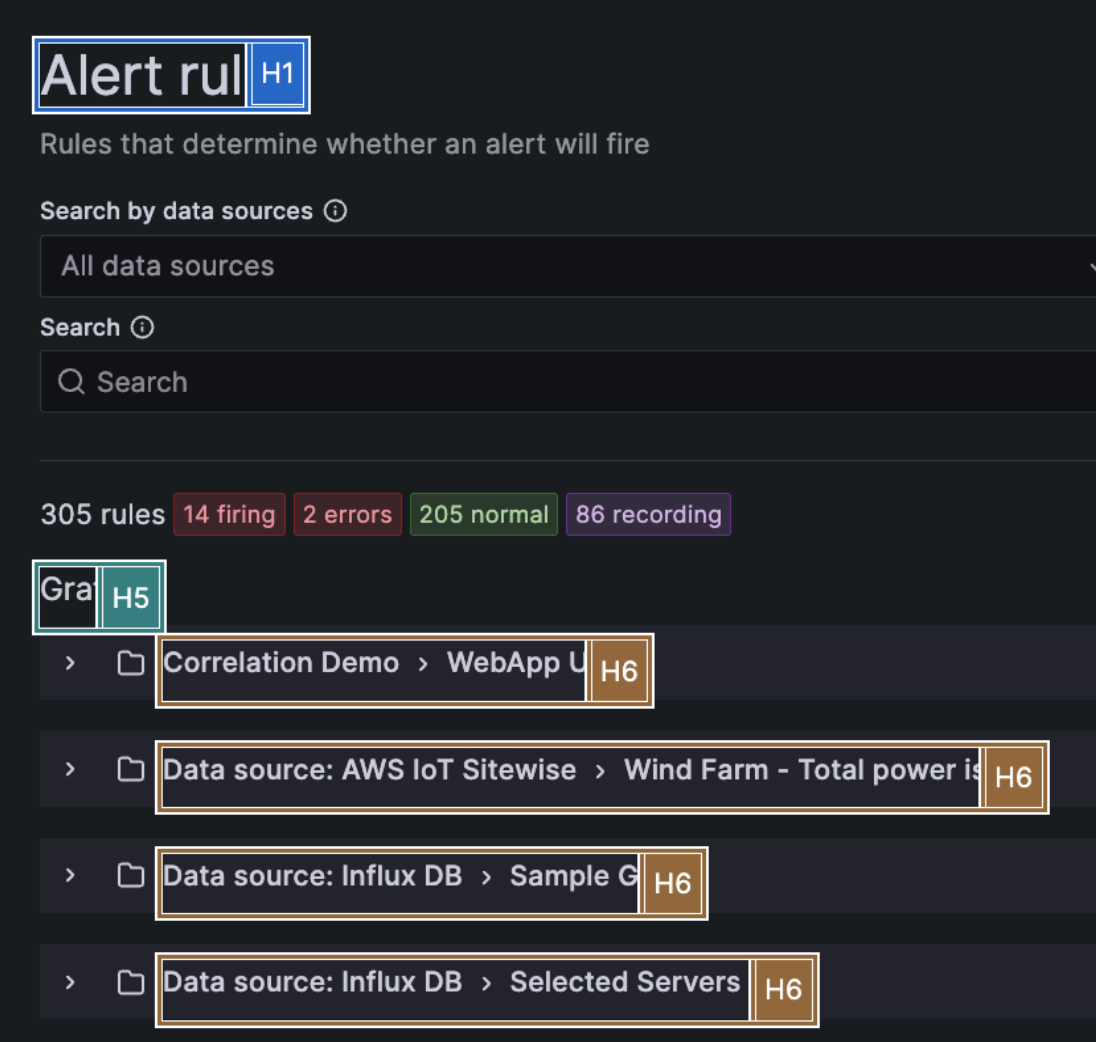Expand the Selected Servers rule group
This screenshot has height=1042, width=1096.
pyautogui.click(x=69, y=982)
